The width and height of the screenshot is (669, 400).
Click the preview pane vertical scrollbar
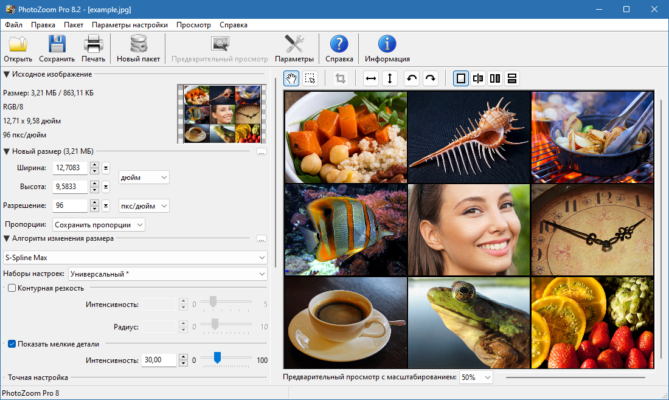click(661, 229)
